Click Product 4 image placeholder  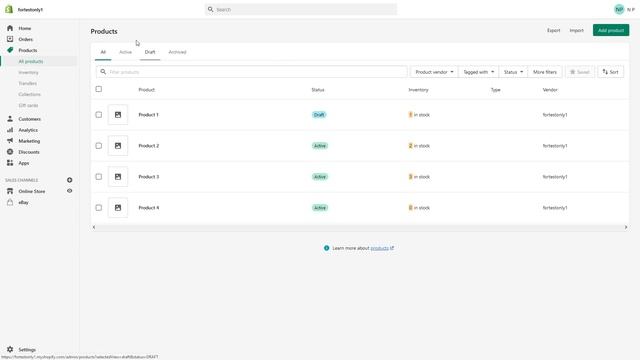(x=118, y=208)
